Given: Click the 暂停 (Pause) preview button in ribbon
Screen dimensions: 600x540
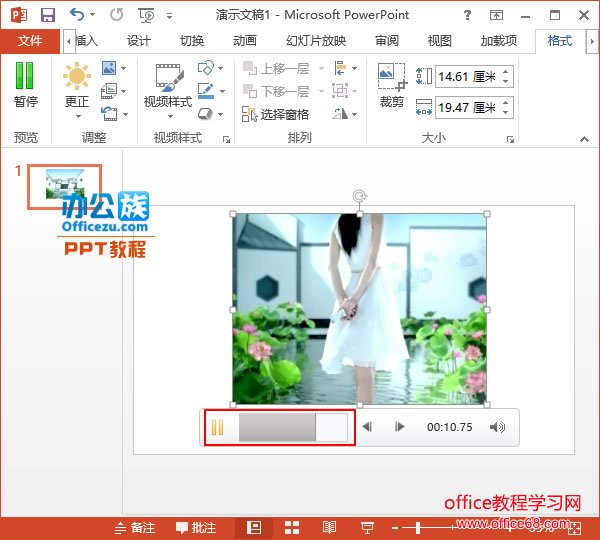Looking at the screenshot, I should tap(26, 85).
